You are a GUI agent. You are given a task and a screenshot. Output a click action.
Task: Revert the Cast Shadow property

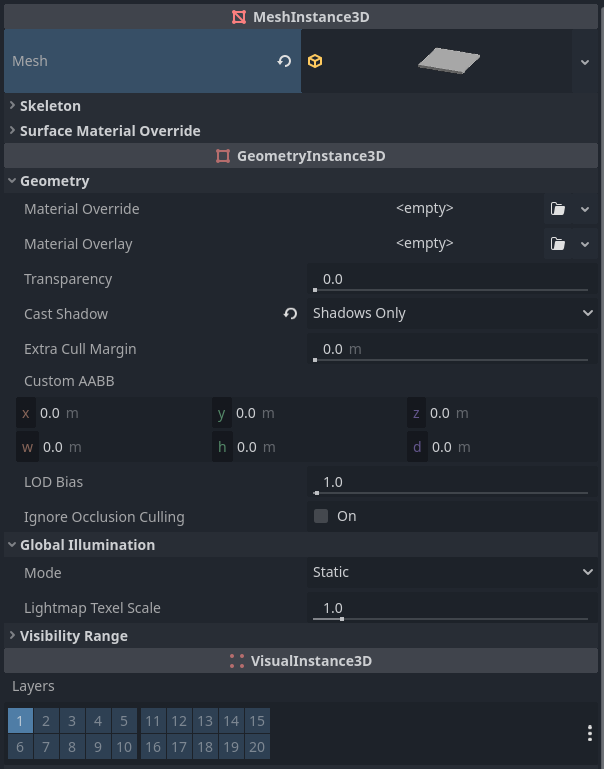290,314
